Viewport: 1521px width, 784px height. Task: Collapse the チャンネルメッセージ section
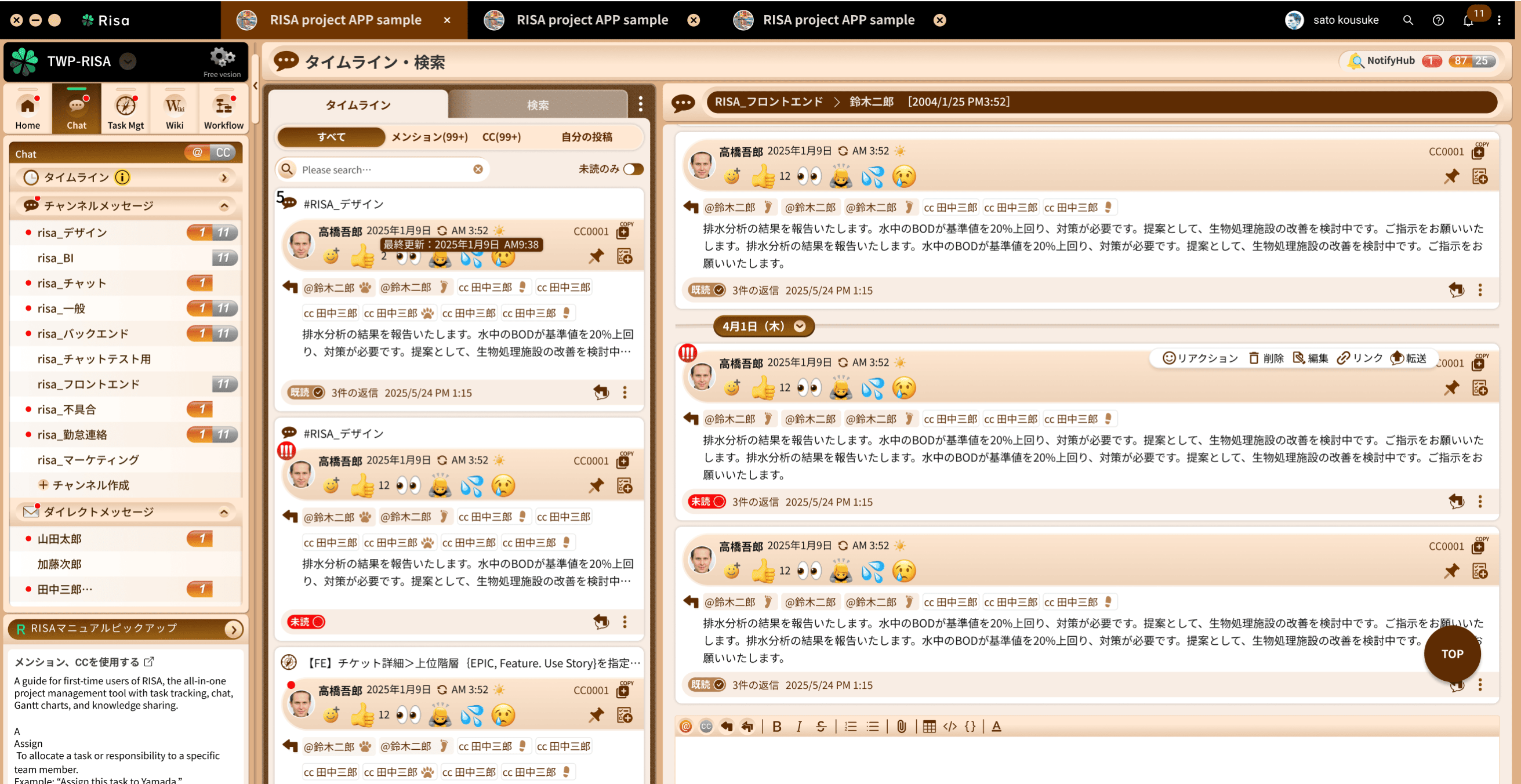pos(224,206)
